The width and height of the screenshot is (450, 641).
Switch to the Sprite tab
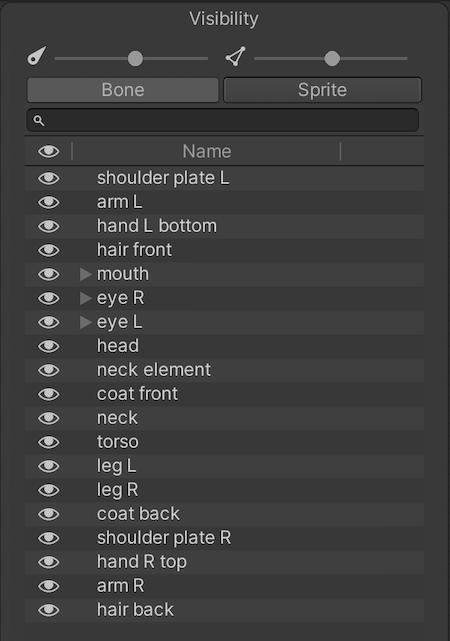click(322, 90)
